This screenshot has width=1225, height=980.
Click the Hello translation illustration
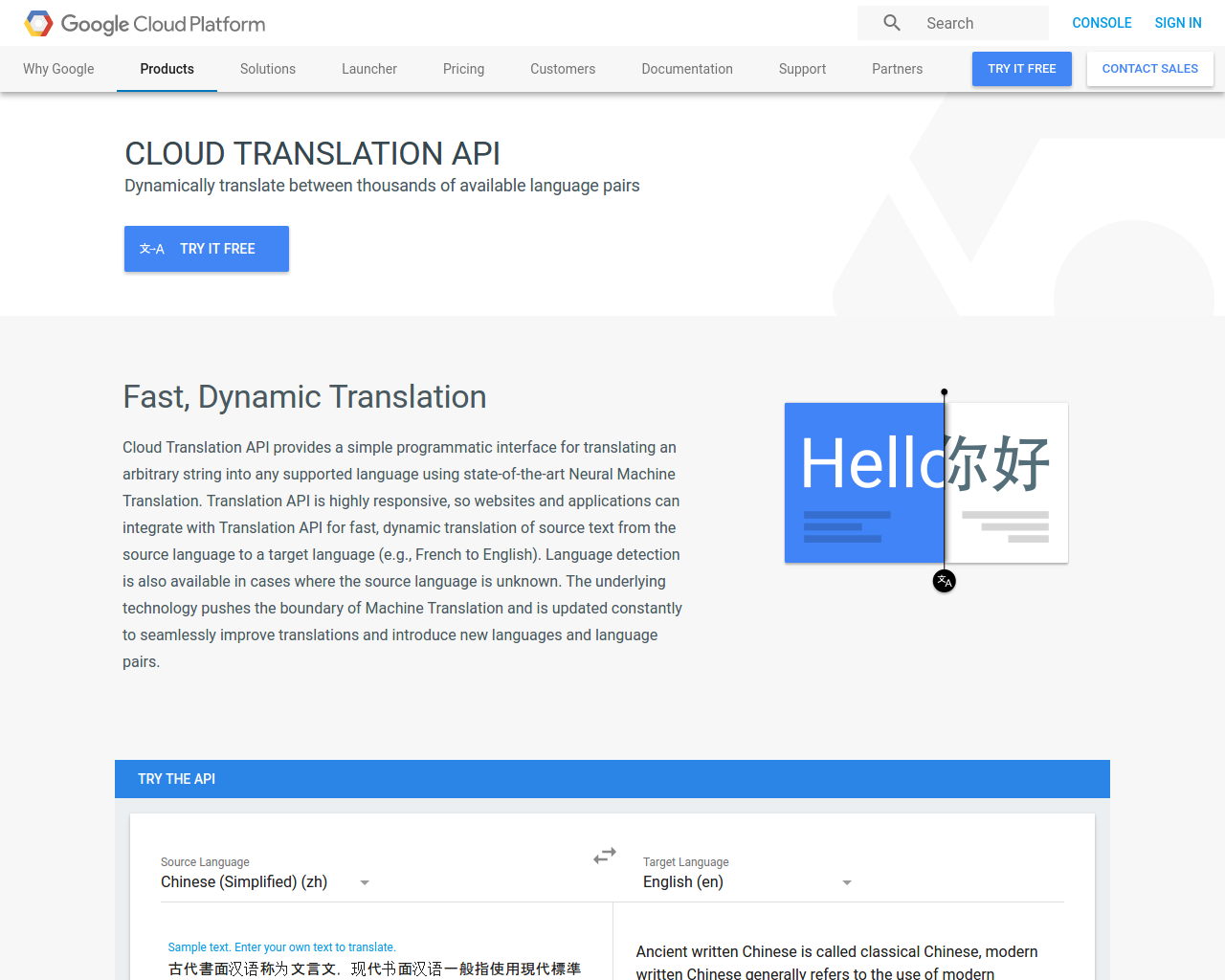pyautogui.click(x=926, y=482)
